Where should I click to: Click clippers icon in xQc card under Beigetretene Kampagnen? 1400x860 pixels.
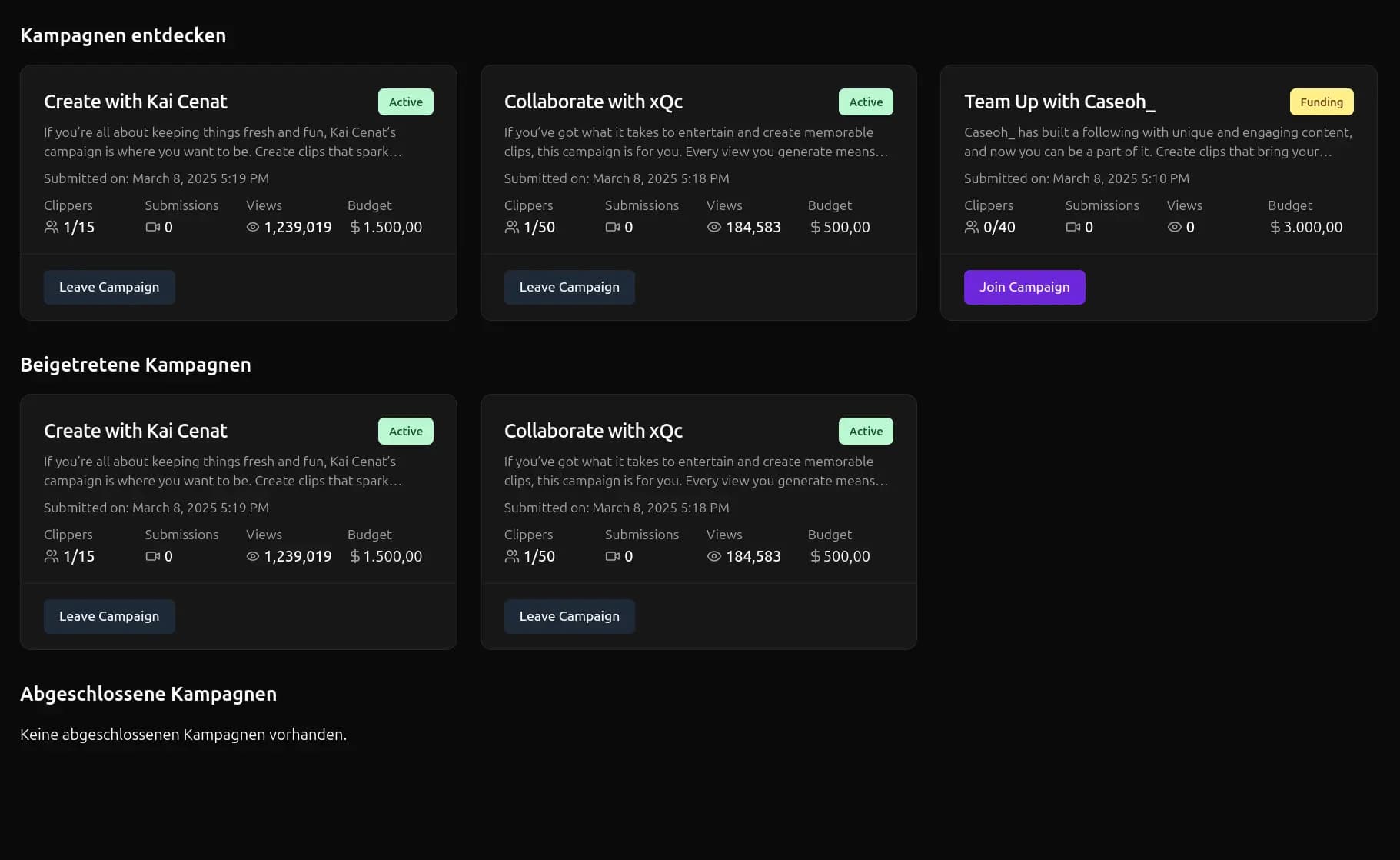coord(511,556)
